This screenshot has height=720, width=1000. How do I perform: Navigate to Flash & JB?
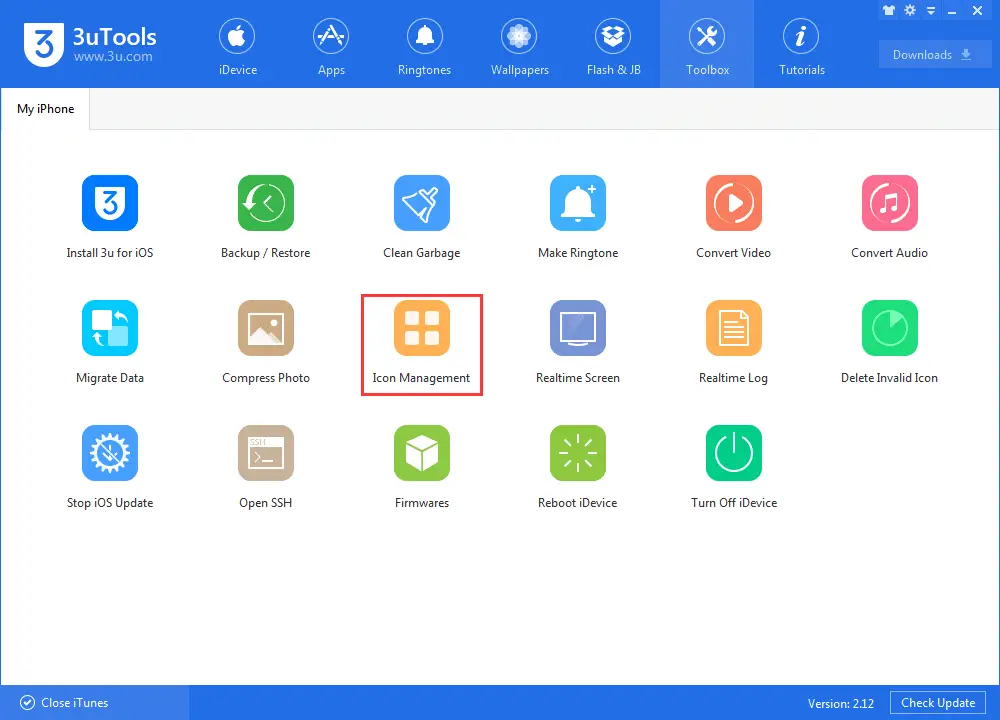(613, 46)
